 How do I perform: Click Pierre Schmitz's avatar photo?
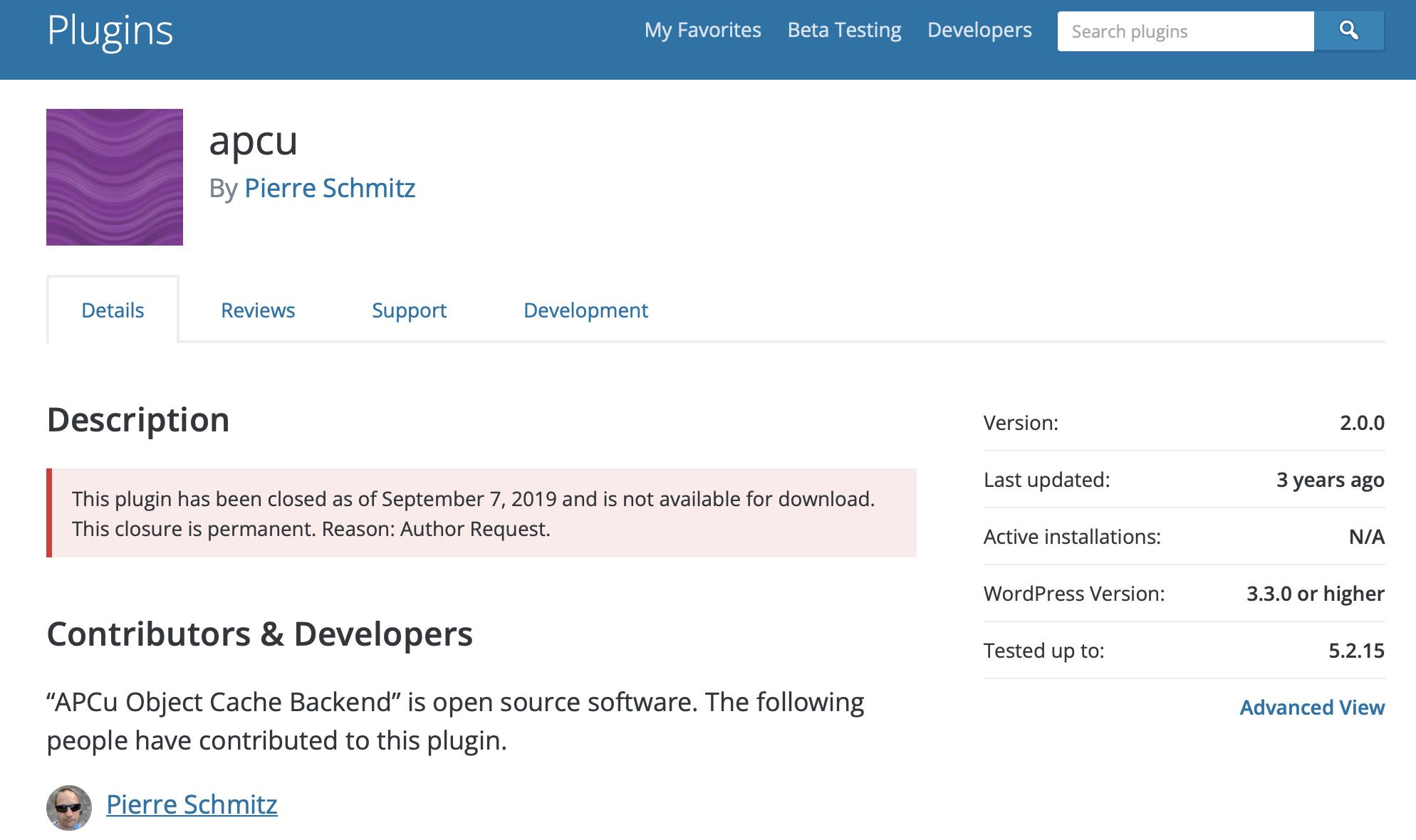(x=69, y=807)
